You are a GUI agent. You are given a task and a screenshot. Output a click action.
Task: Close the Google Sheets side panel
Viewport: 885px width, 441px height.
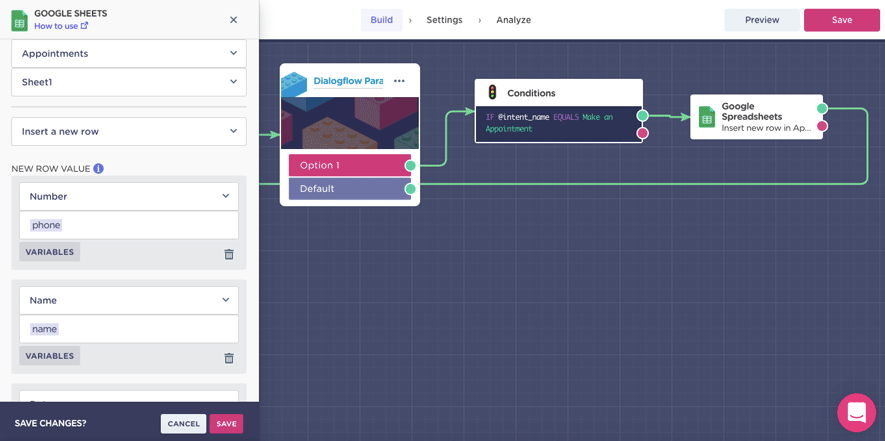(234, 20)
